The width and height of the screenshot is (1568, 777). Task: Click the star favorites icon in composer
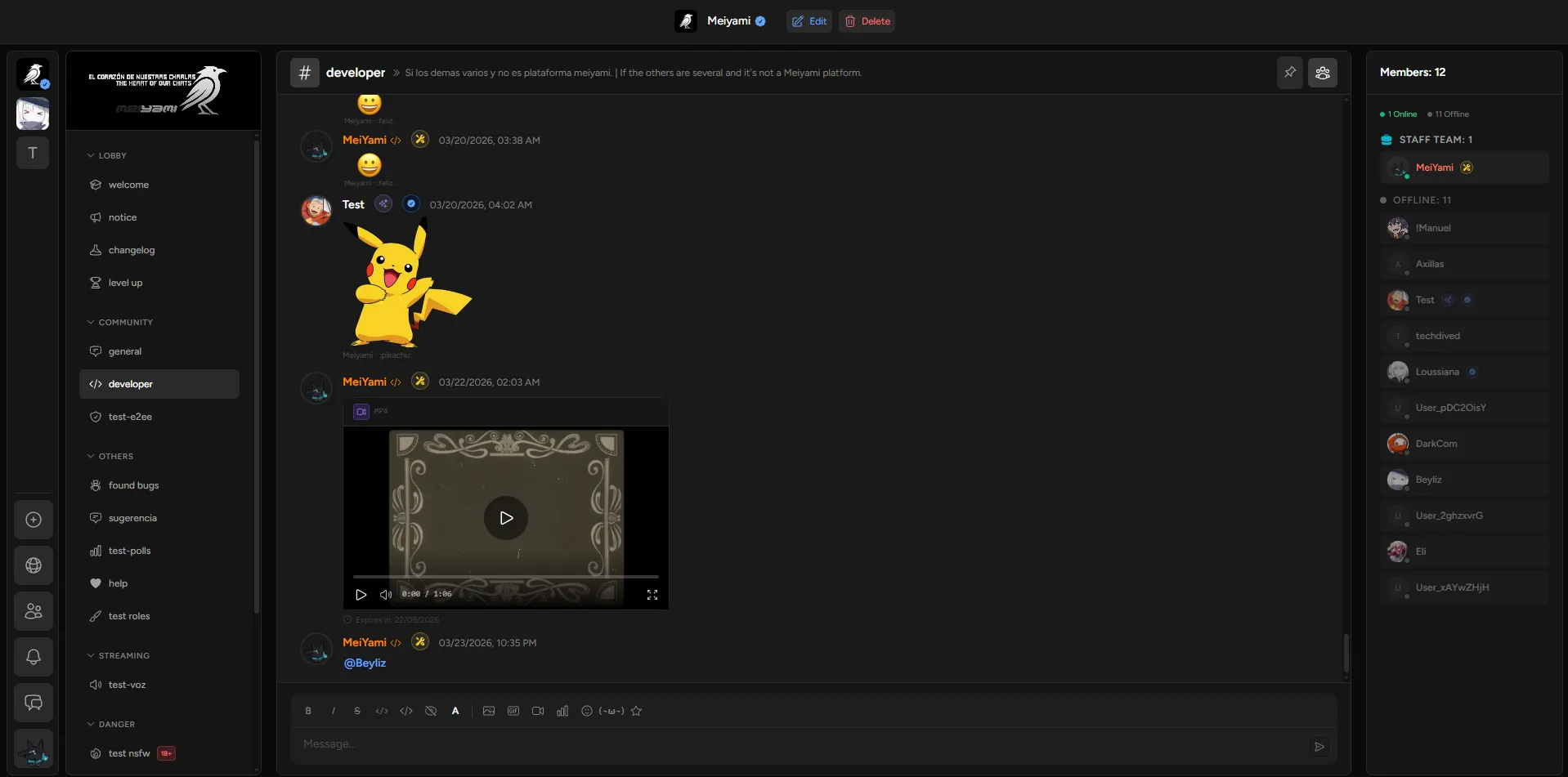[x=636, y=711]
